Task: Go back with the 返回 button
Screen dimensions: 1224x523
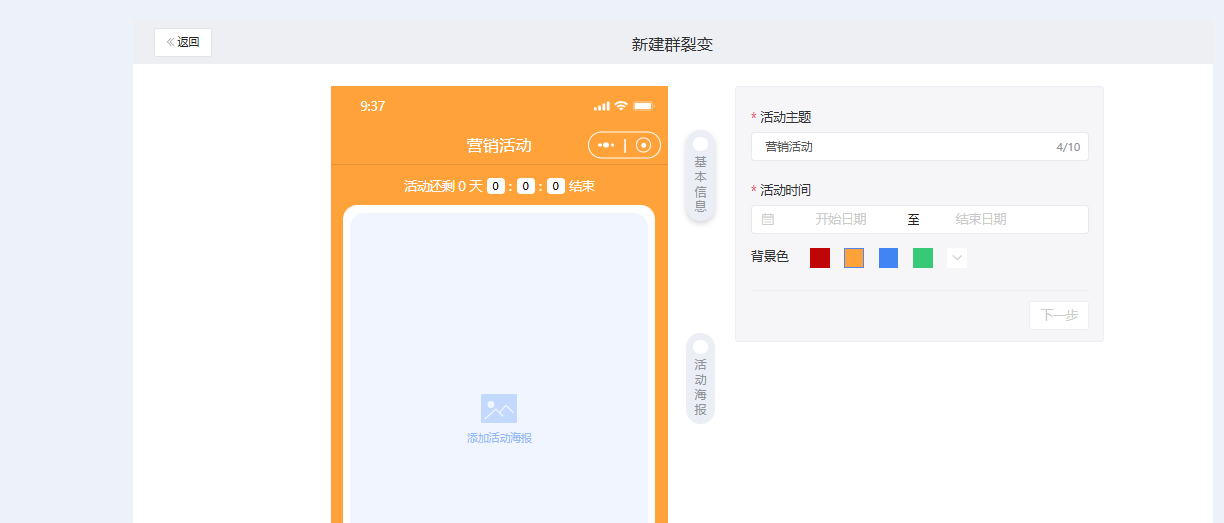Action: tap(183, 42)
